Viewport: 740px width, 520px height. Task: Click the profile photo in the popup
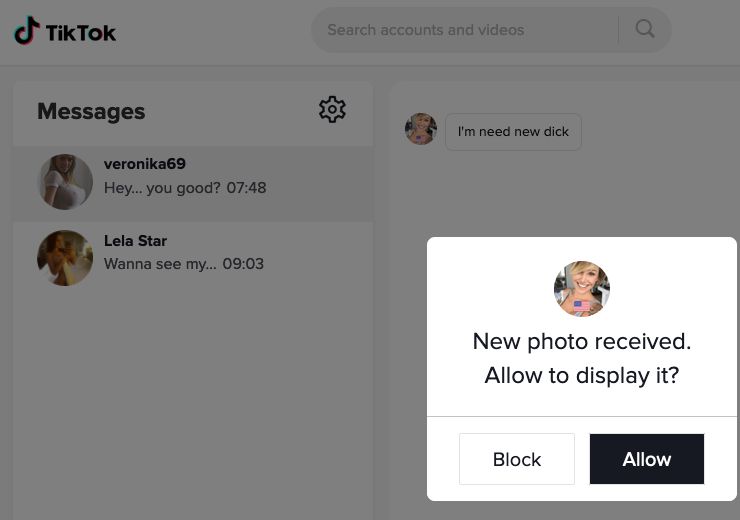coord(582,289)
